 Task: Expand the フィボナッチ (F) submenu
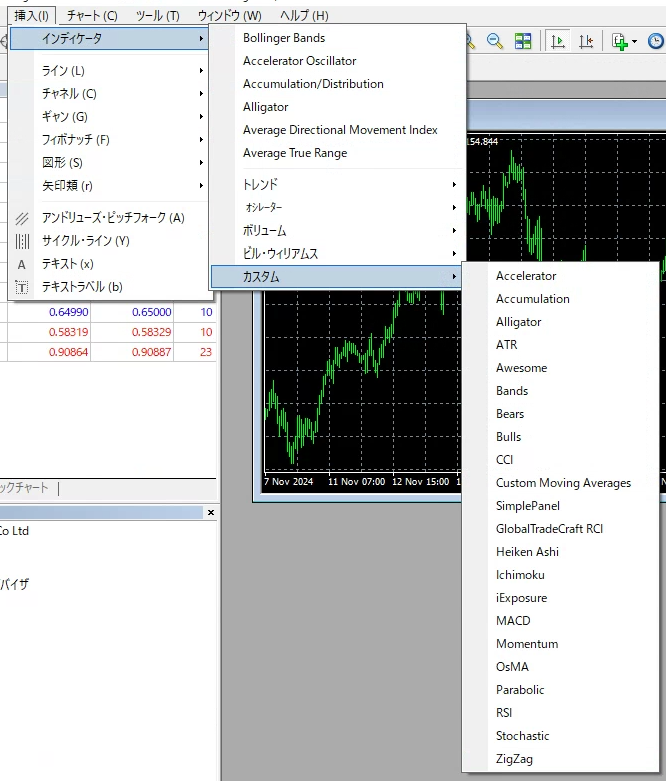click(x=75, y=140)
